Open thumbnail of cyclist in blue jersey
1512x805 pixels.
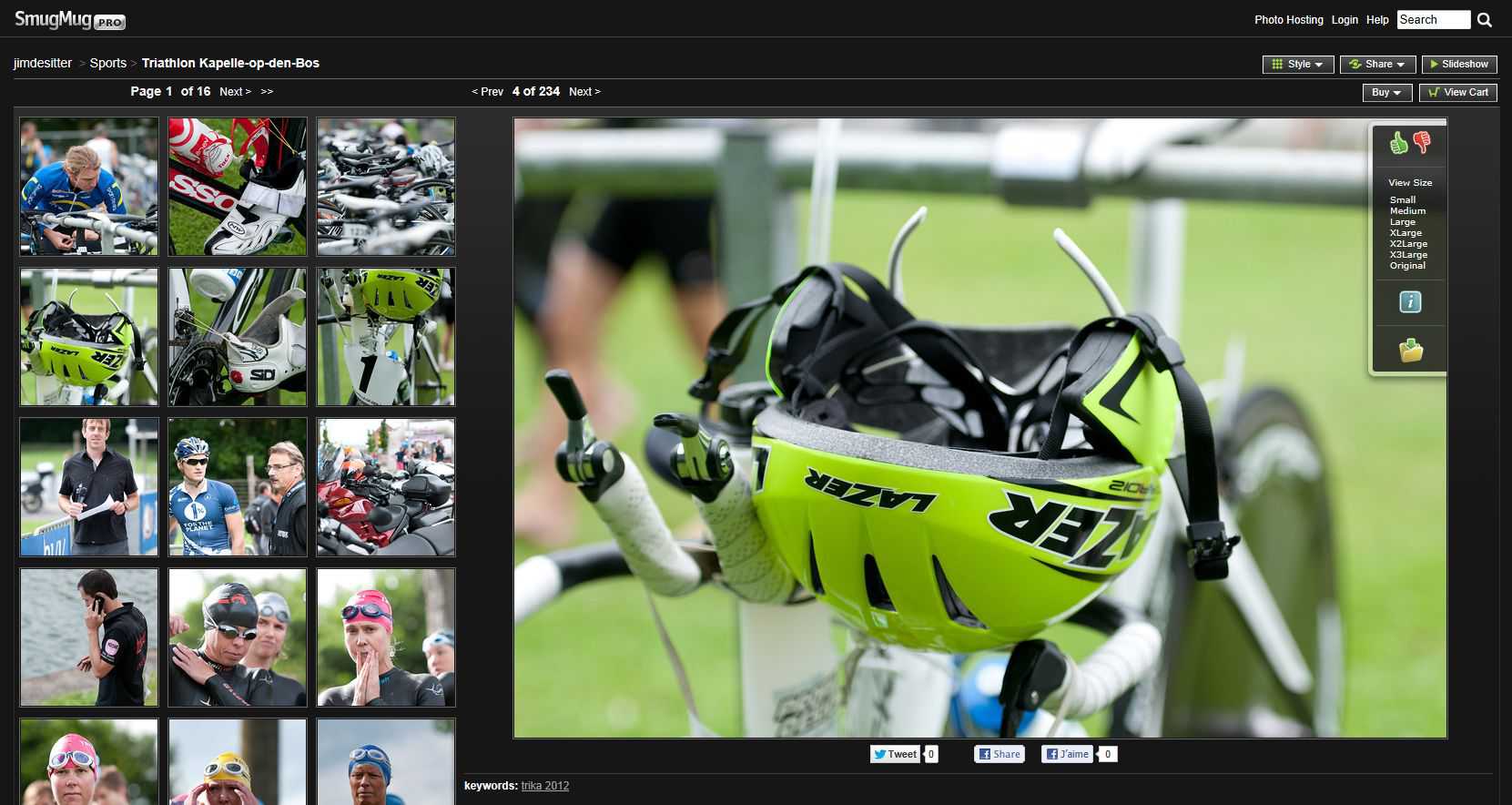[89, 187]
